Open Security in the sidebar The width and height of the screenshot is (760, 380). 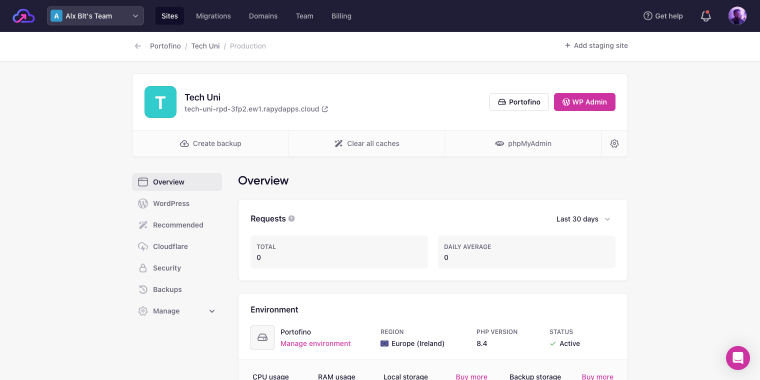coord(177,268)
